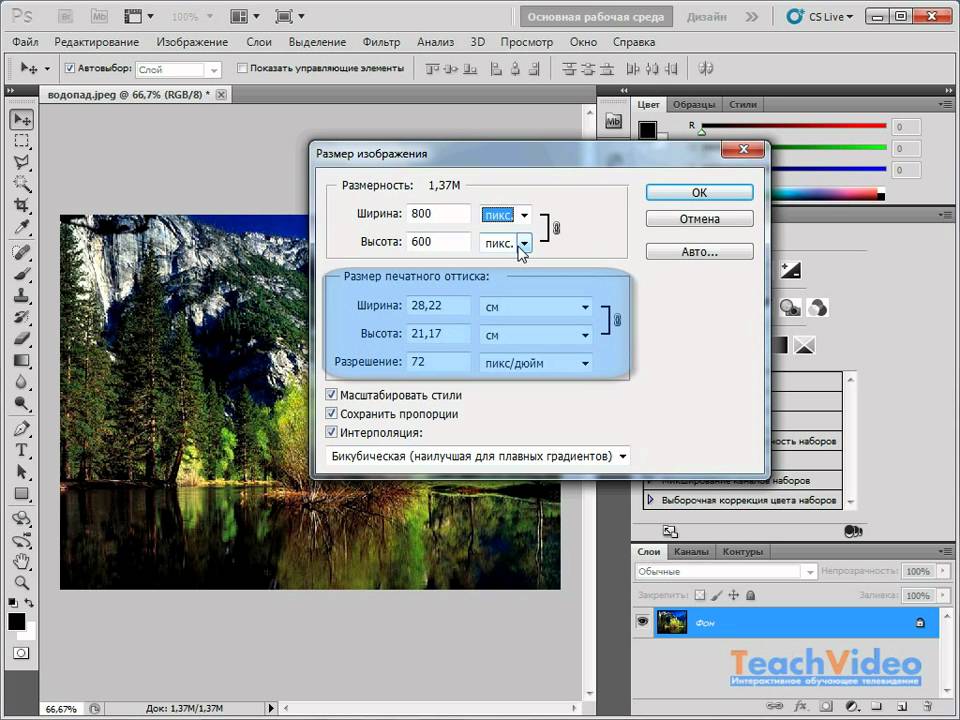Click the red R color slider

[792, 127]
